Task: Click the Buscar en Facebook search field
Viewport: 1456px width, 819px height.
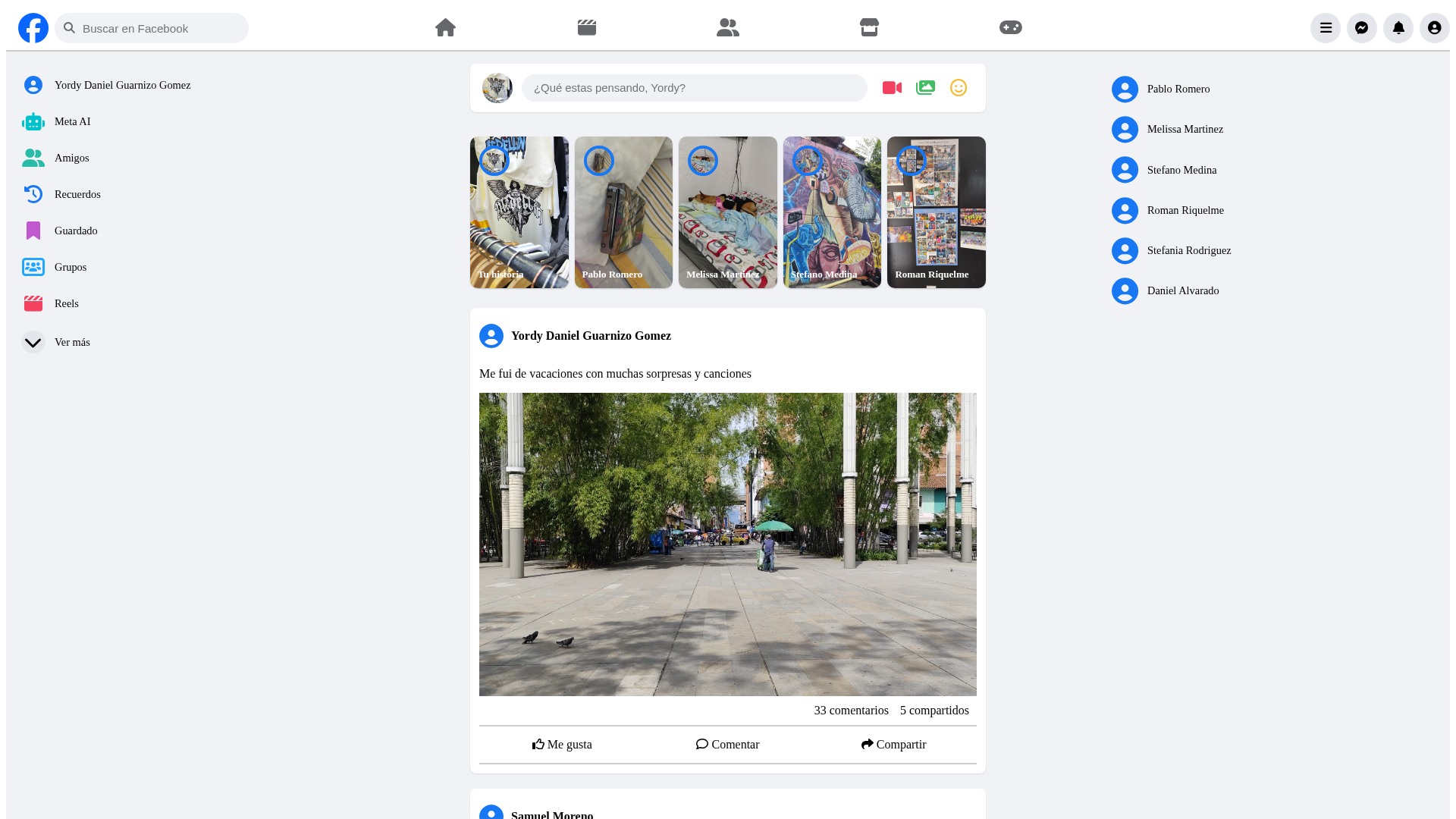Action: point(152,28)
